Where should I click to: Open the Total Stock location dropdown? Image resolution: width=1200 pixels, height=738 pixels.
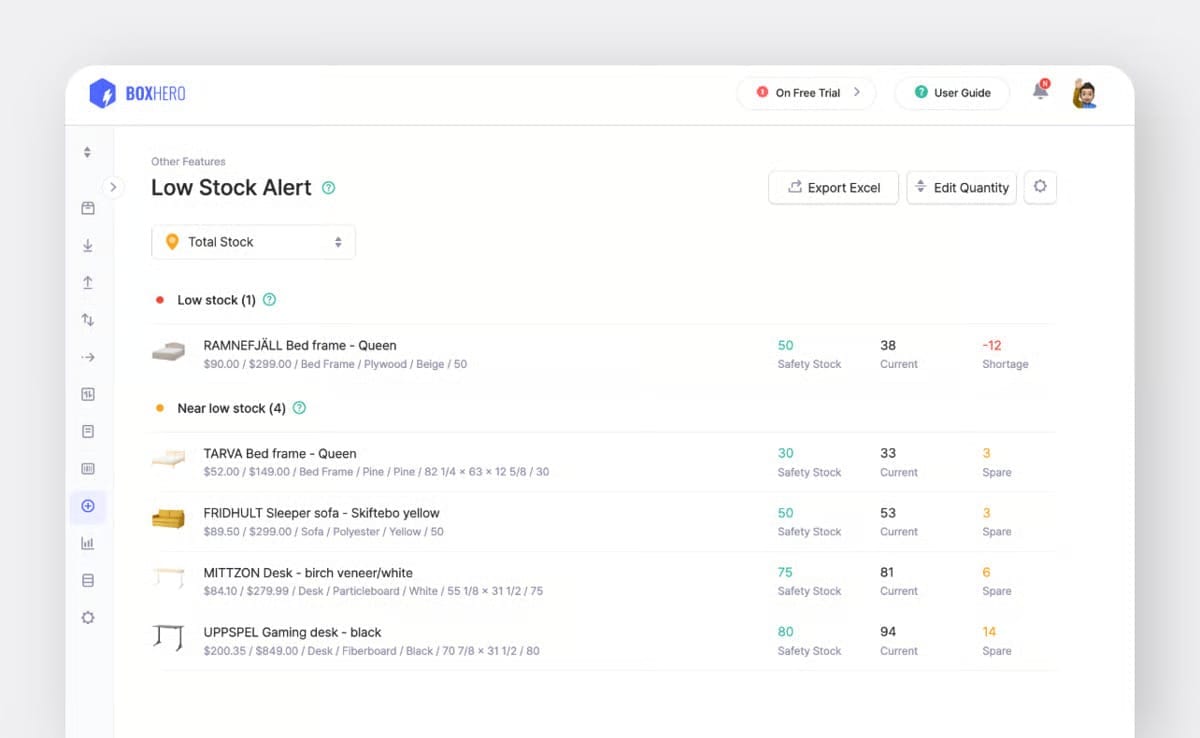click(253, 242)
